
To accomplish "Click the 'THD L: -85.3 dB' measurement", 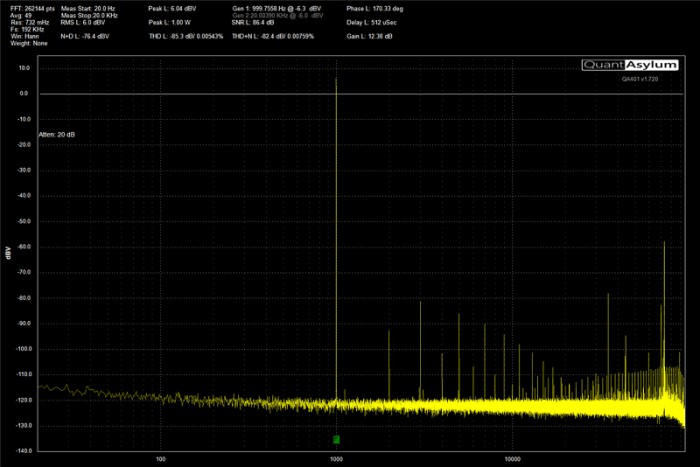I will coord(186,37).
